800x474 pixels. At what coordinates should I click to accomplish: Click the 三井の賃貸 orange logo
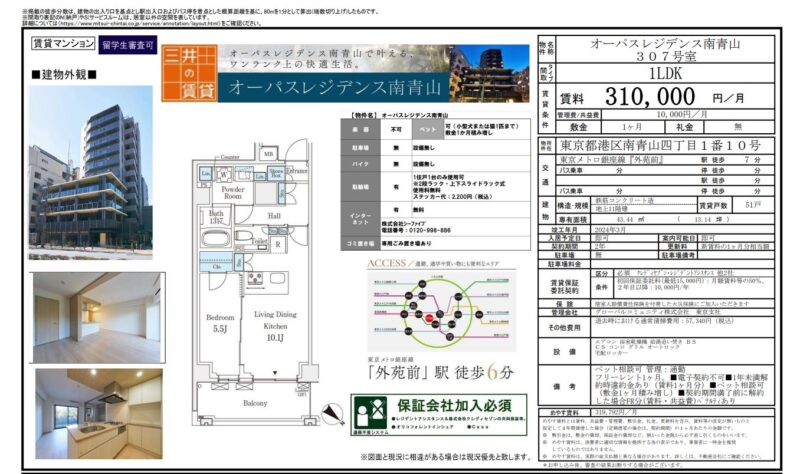coord(189,73)
